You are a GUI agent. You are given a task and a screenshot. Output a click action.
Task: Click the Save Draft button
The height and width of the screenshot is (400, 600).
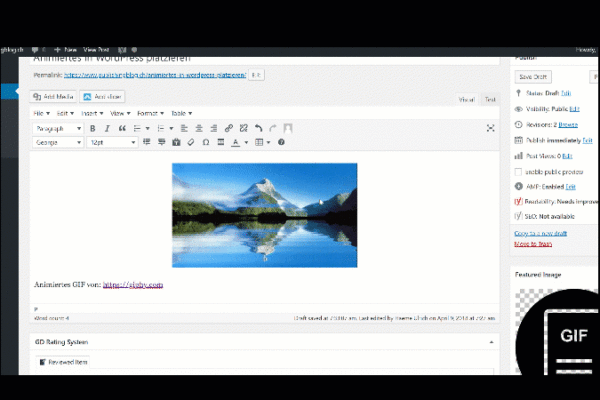(533, 77)
